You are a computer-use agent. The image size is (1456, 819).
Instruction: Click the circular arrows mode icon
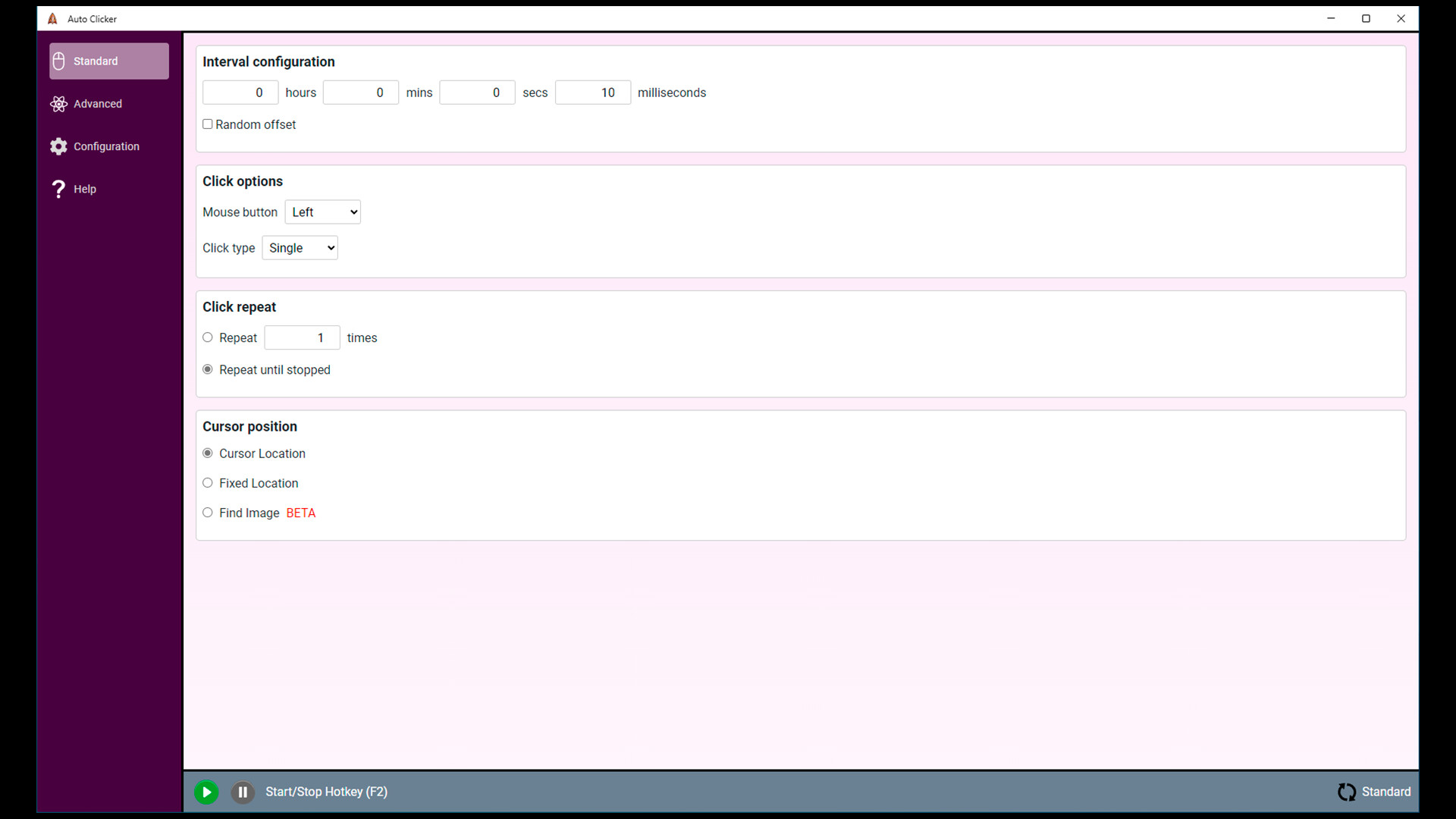tap(1347, 792)
